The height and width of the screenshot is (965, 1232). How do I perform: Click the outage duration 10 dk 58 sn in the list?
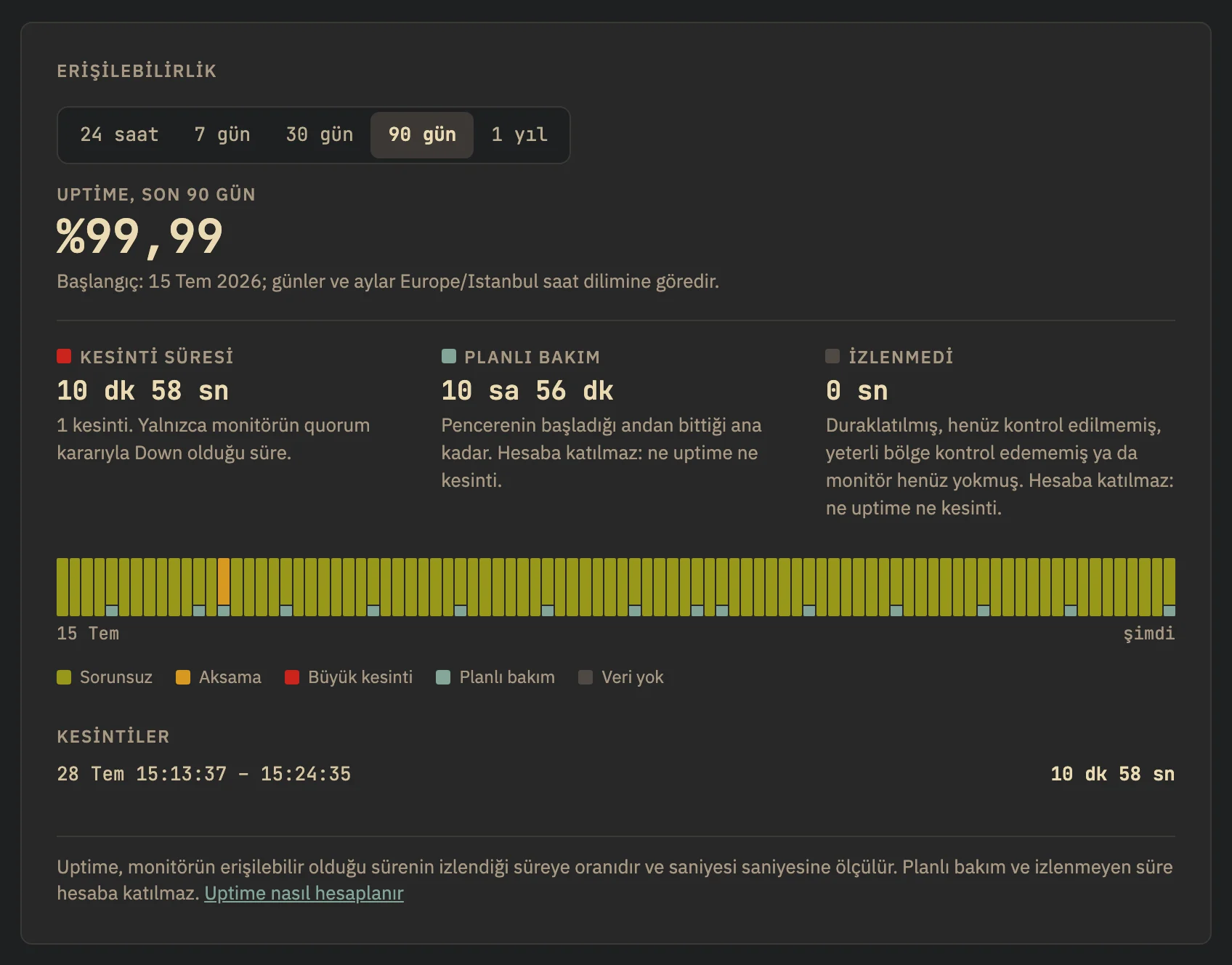coord(1113,774)
